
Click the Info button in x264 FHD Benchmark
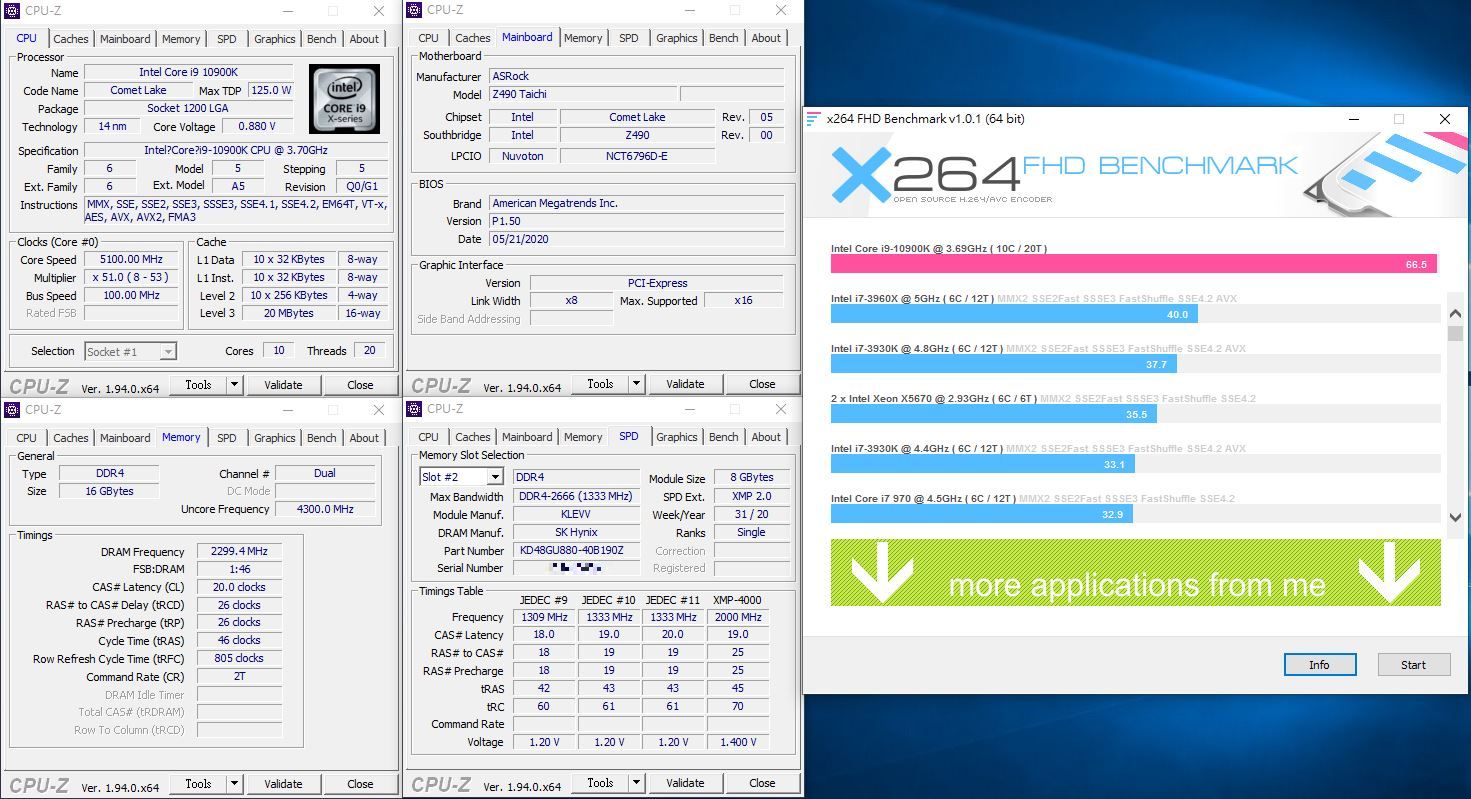tap(1320, 665)
